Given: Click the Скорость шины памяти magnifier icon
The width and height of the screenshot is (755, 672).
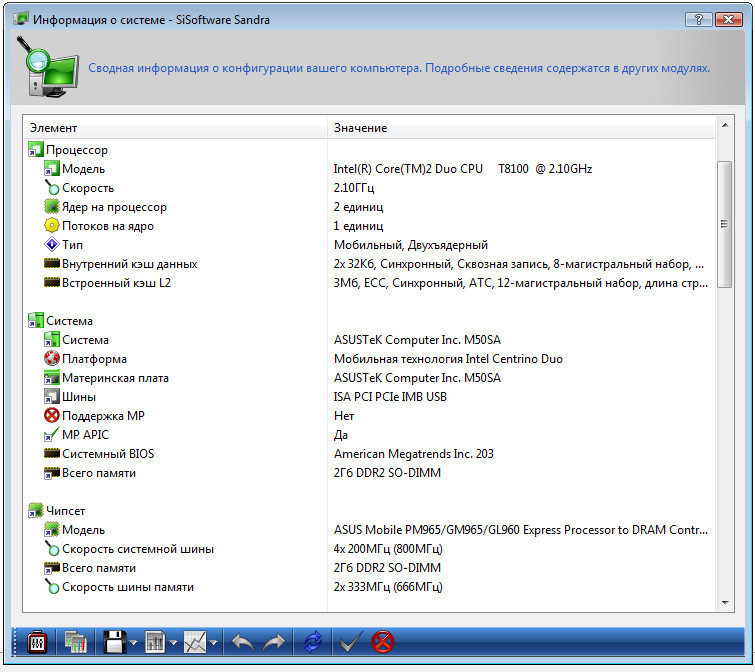Looking at the screenshot, I should [52, 586].
